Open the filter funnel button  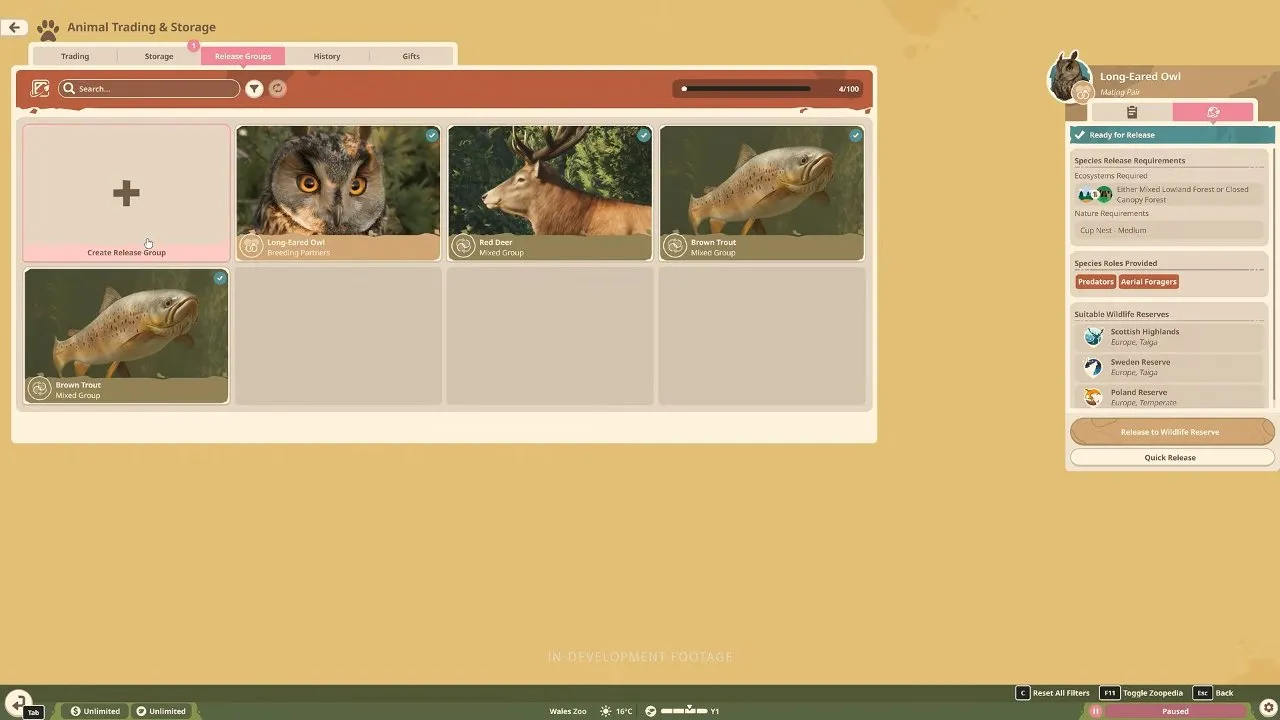255,89
